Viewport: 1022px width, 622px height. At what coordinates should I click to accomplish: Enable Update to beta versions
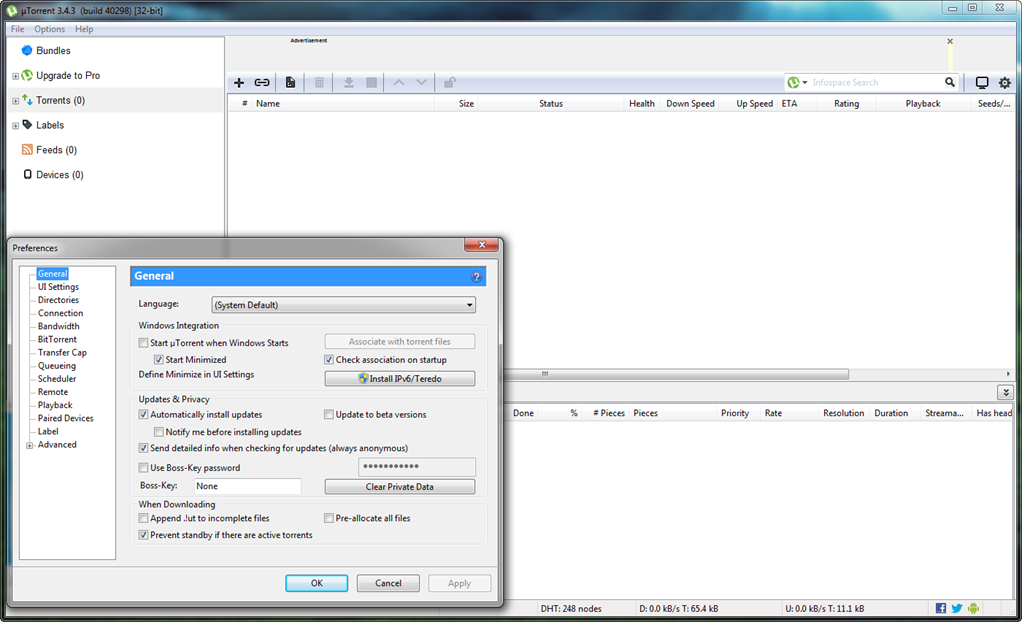coord(329,415)
